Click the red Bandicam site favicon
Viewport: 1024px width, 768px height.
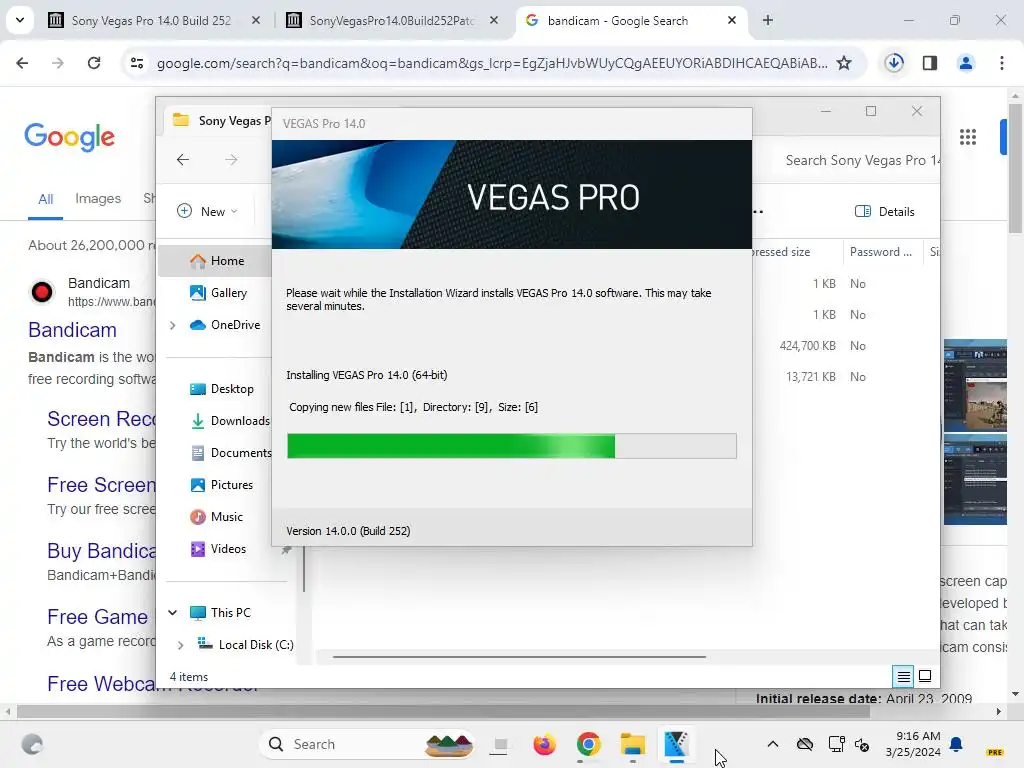click(x=42, y=291)
